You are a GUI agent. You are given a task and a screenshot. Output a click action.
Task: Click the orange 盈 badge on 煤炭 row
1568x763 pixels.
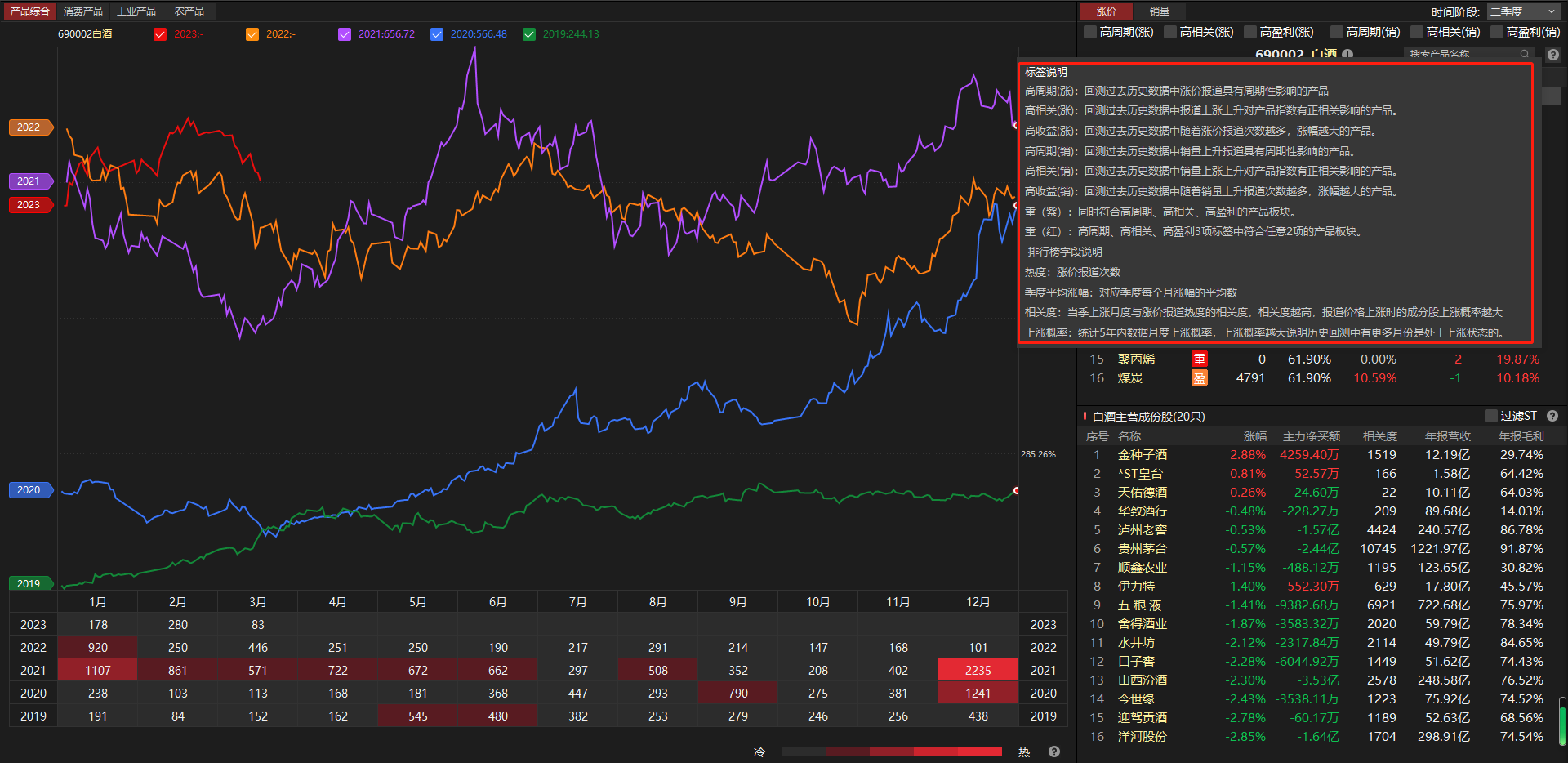pyautogui.click(x=1199, y=378)
